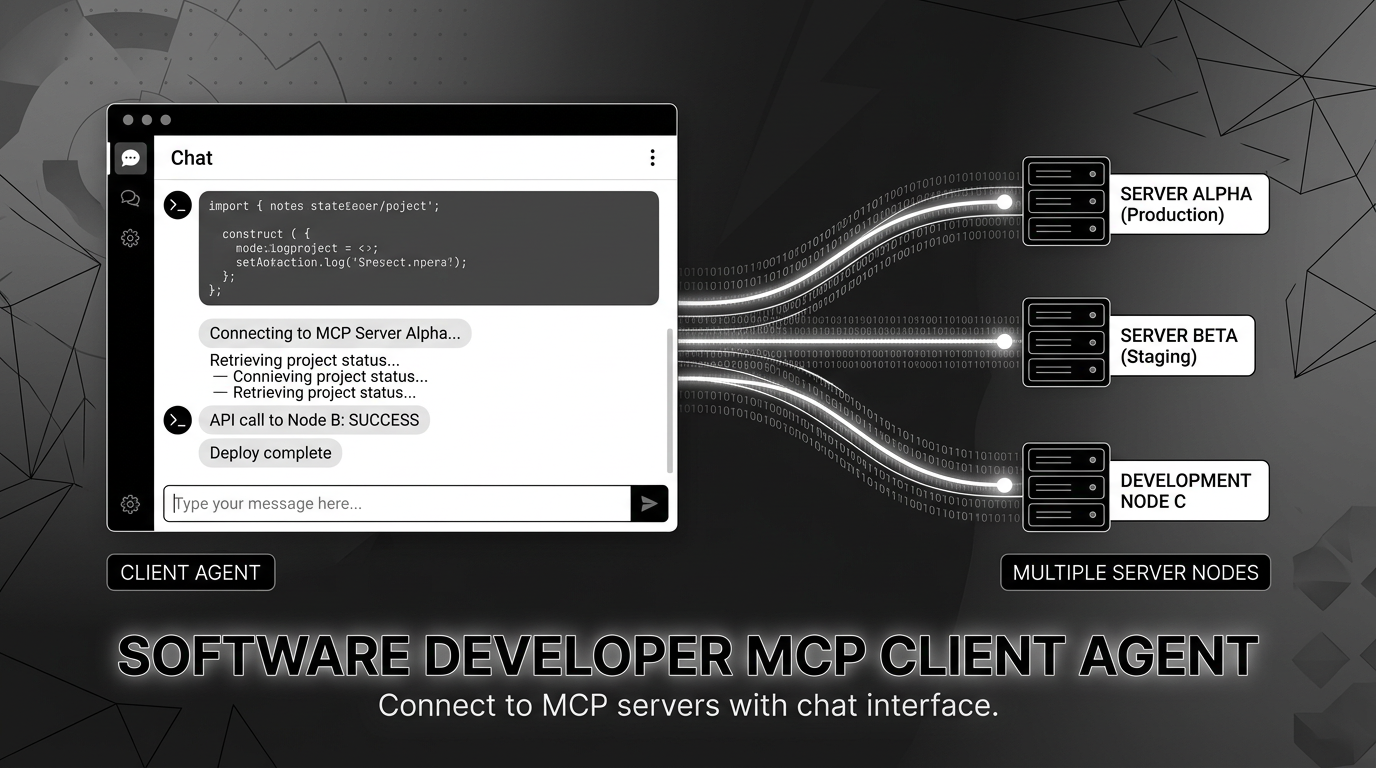Select the 'Chat' header tab

tap(191, 157)
